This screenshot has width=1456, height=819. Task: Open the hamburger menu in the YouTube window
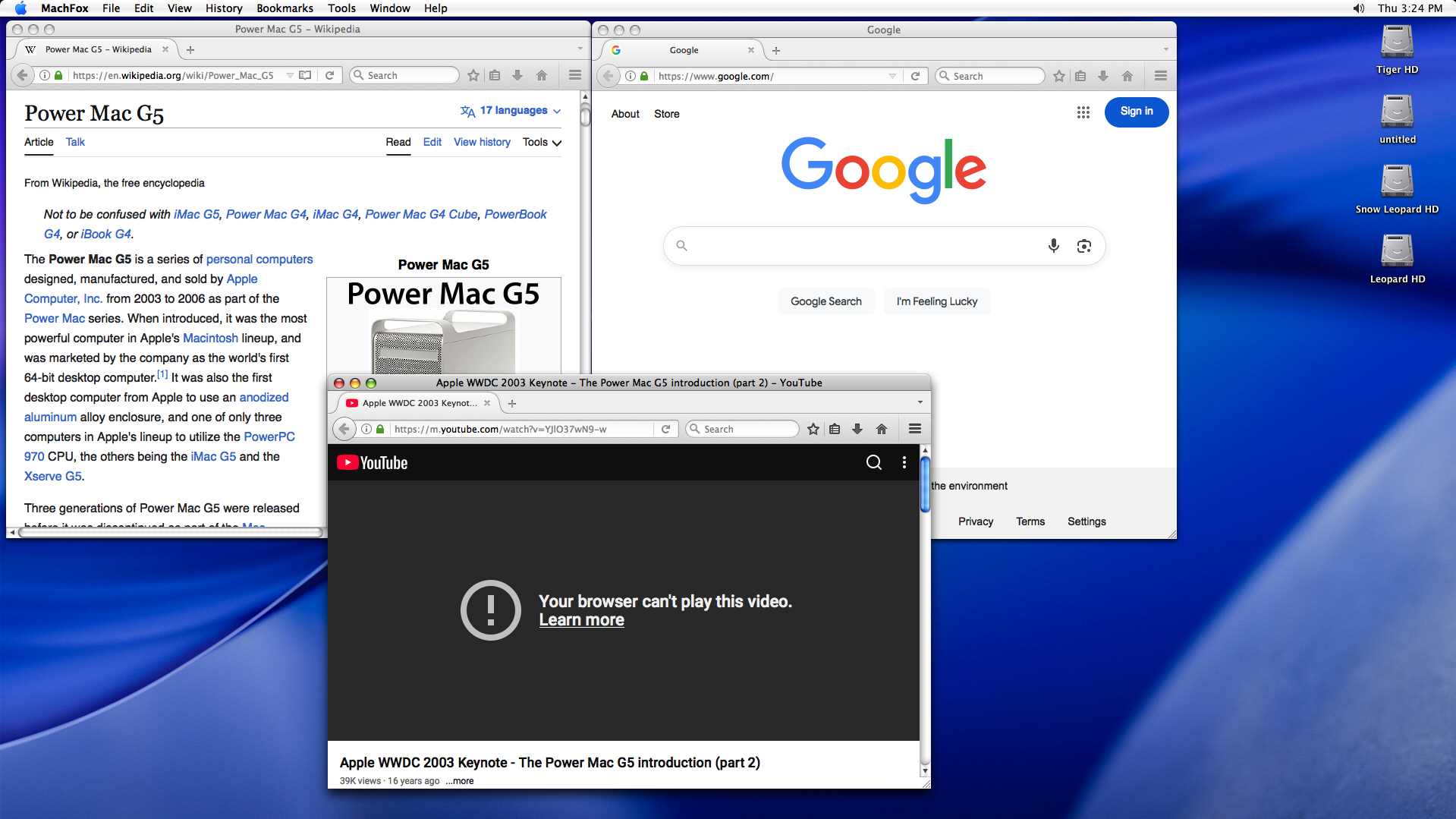pyautogui.click(x=915, y=429)
